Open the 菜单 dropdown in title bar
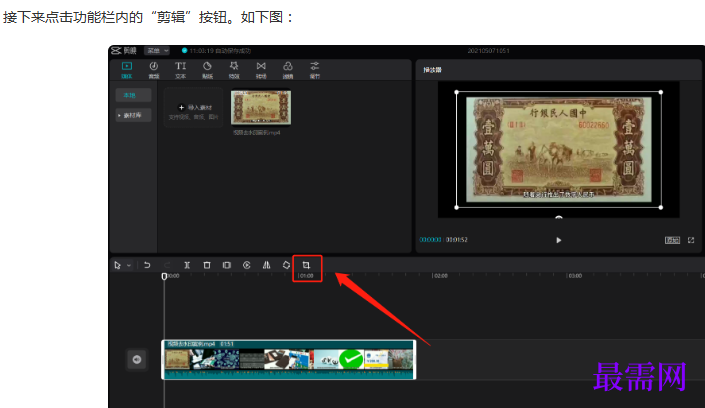The width and height of the screenshot is (705, 408). click(x=157, y=51)
